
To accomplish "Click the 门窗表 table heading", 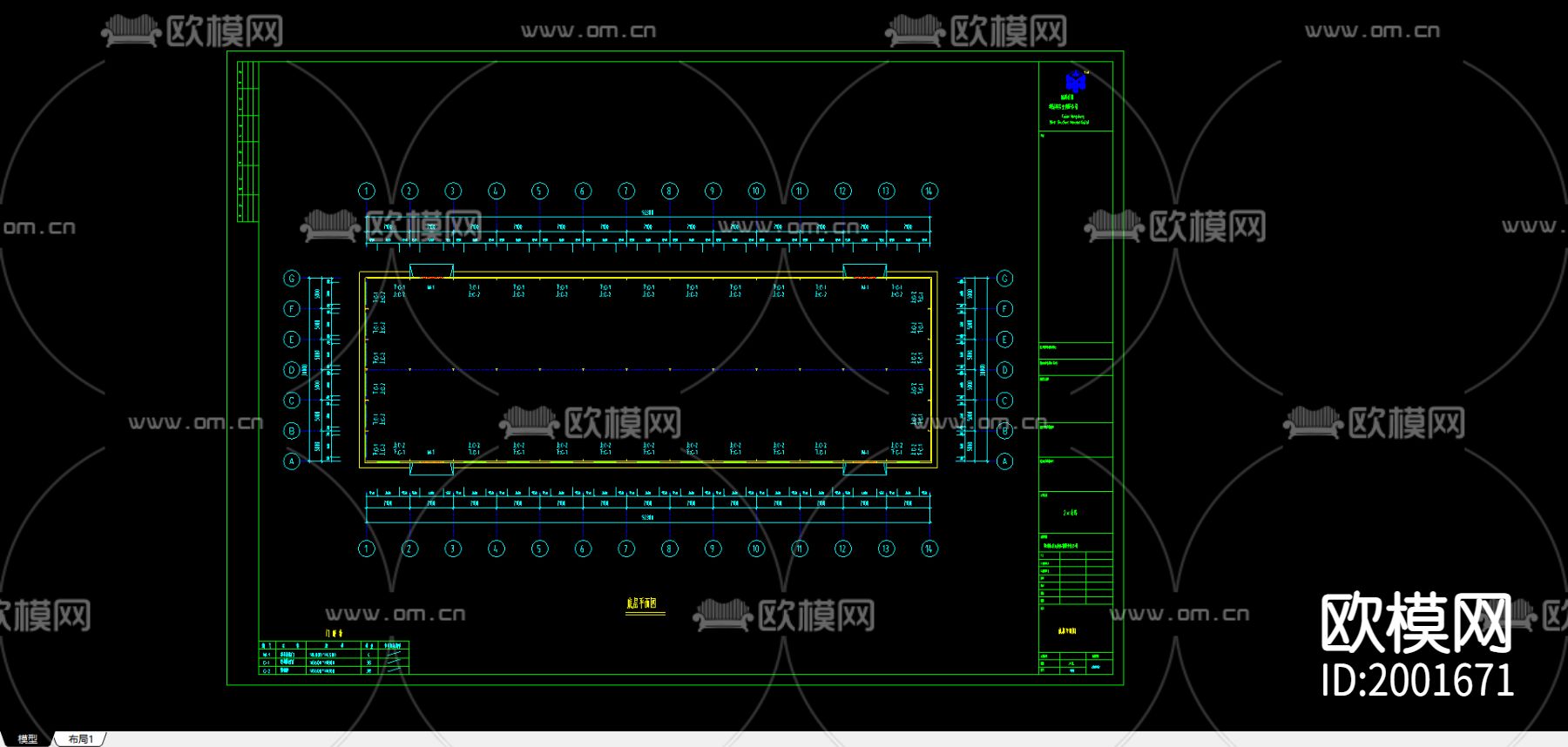I will tap(335, 634).
